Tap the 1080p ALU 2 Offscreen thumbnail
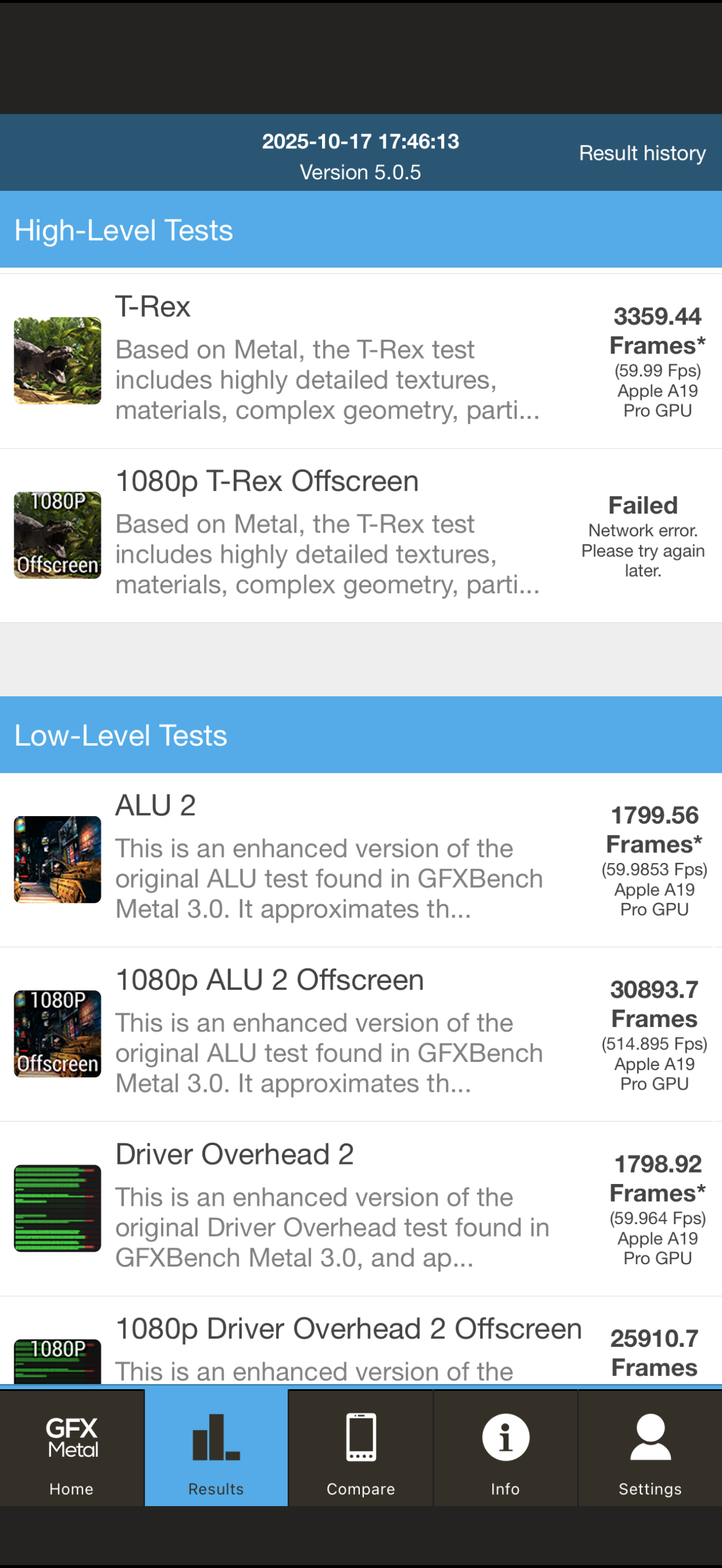Screen dimensions: 722x1568 (x=58, y=1033)
